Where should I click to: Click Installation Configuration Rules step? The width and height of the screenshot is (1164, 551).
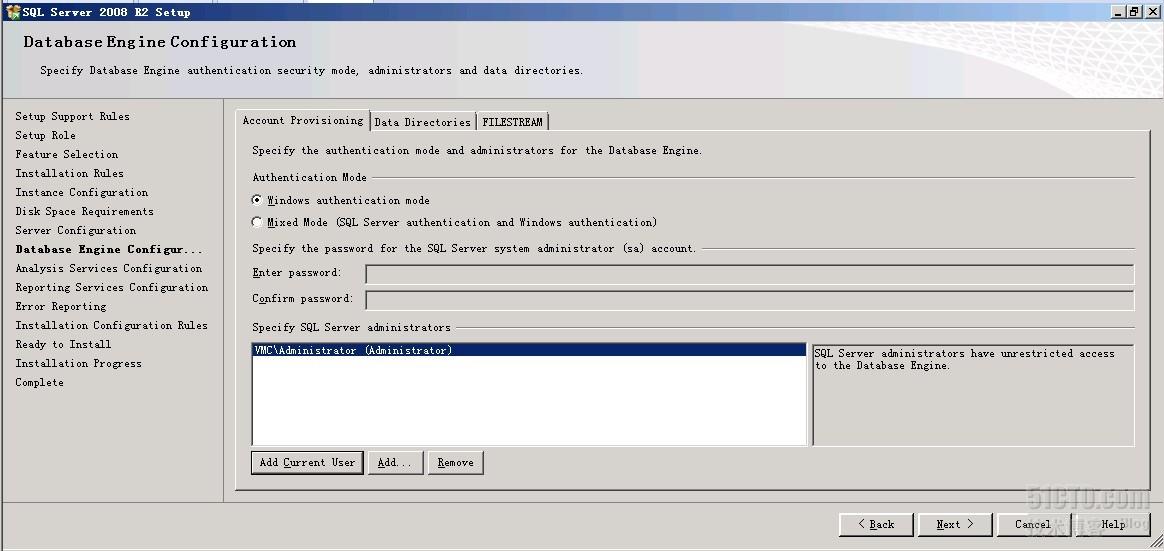click(111, 325)
